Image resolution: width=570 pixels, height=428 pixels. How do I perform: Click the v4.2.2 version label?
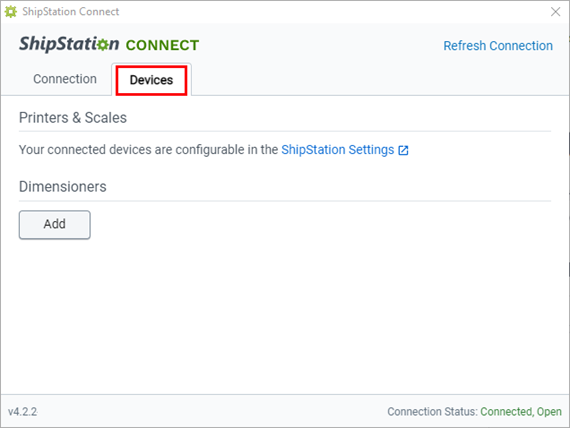pyautogui.click(x=23, y=412)
